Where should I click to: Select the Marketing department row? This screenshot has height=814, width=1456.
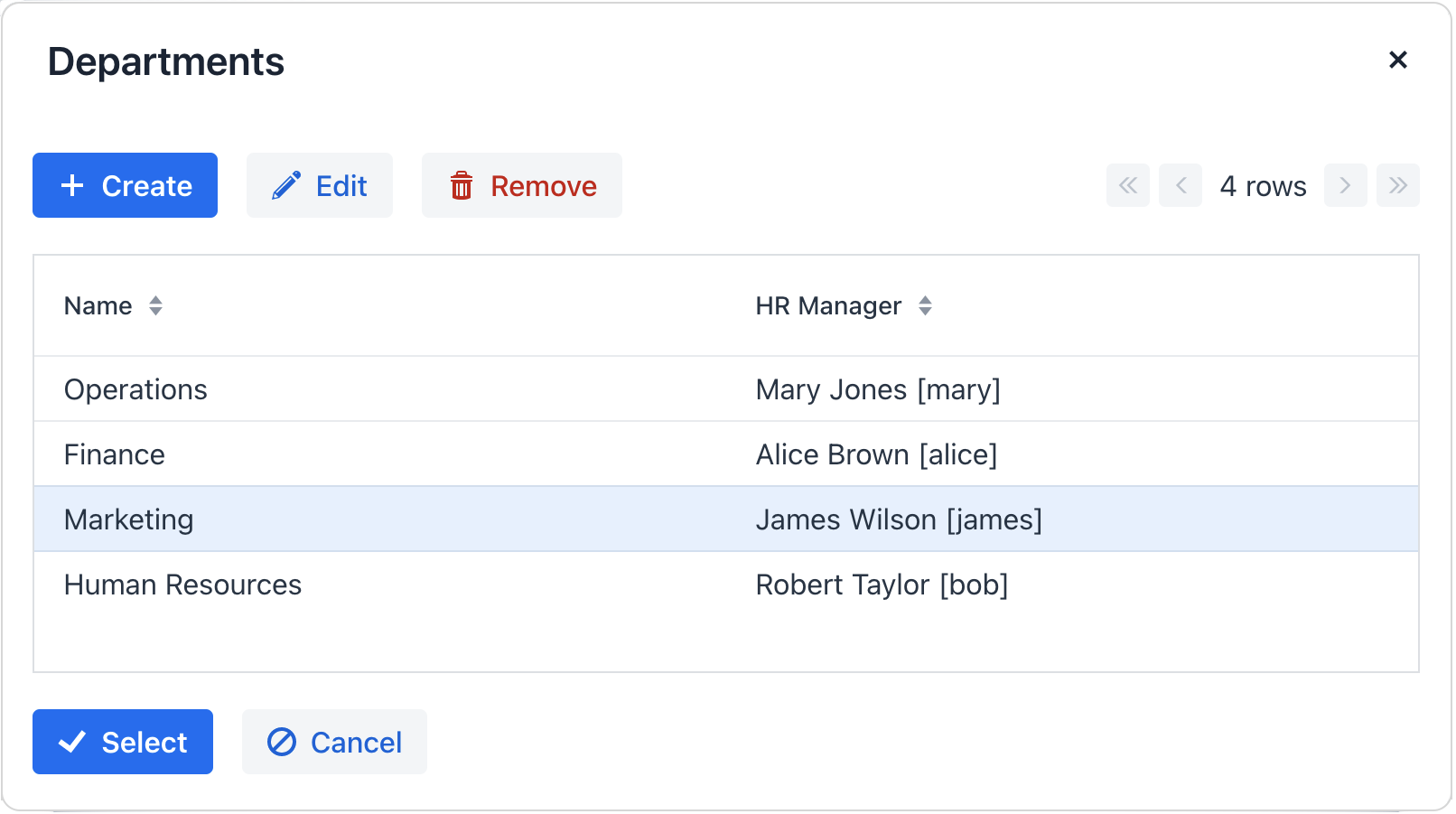[129, 519]
